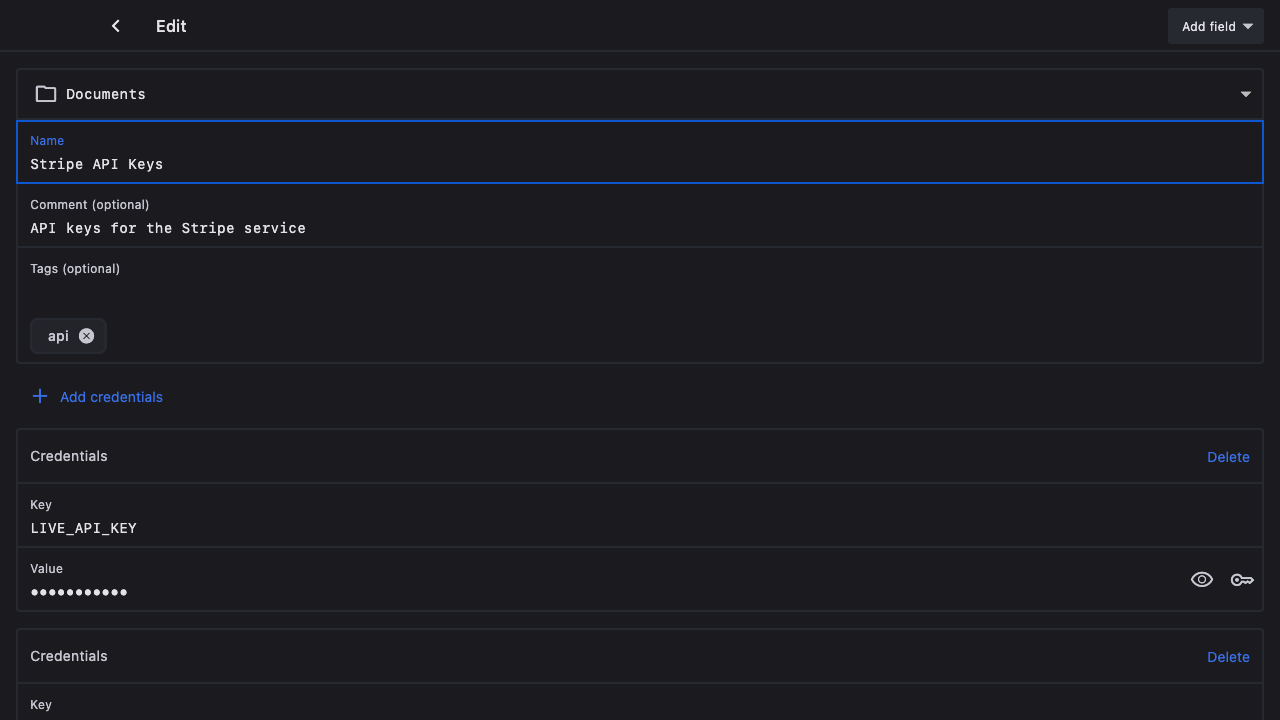Click the Documents folder name
The width and height of the screenshot is (1280, 720).
pyautogui.click(x=106, y=94)
